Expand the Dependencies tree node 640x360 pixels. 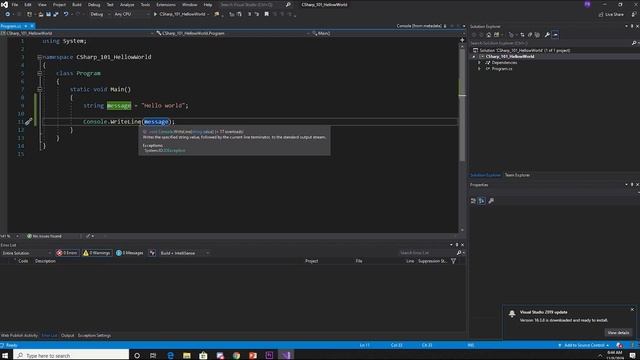tap(479, 63)
